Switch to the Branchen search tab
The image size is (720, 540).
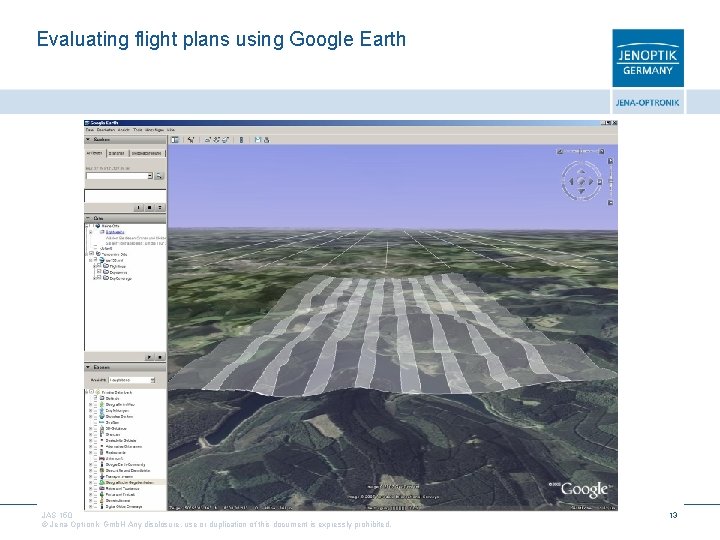pyautogui.click(x=117, y=153)
